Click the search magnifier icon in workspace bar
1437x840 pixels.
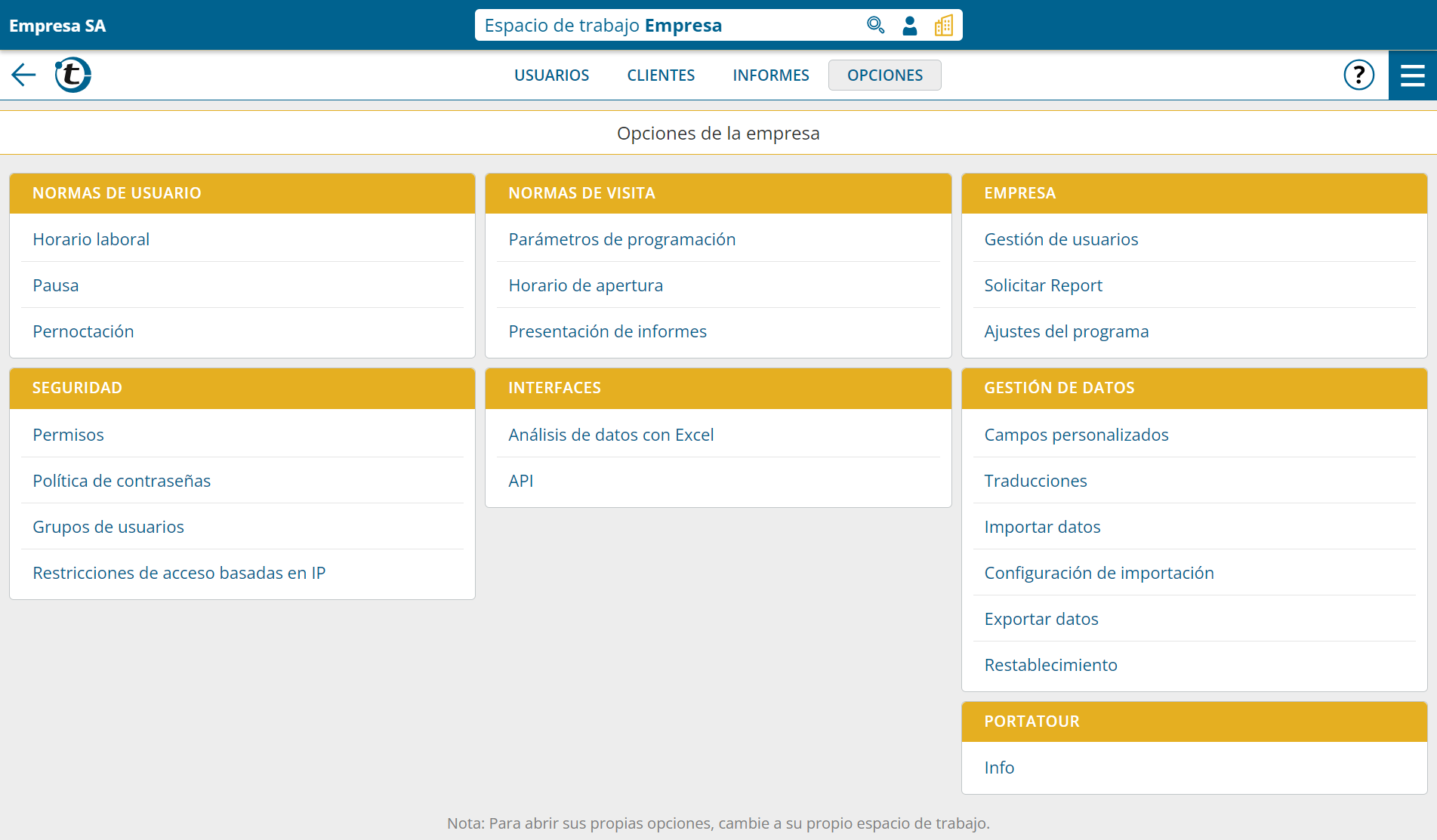875,26
